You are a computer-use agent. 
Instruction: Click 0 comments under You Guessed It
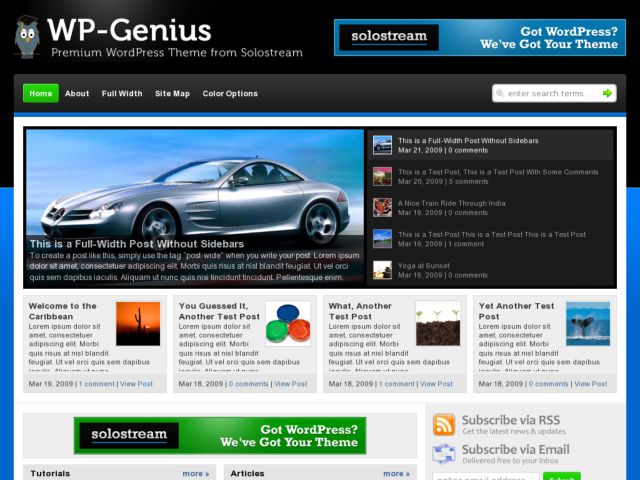coord(249,384)
